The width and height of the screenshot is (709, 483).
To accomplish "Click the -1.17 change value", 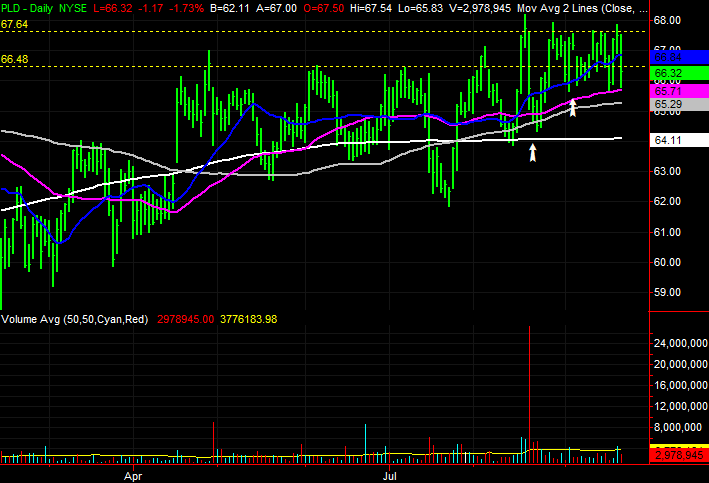I will [153, 8].
